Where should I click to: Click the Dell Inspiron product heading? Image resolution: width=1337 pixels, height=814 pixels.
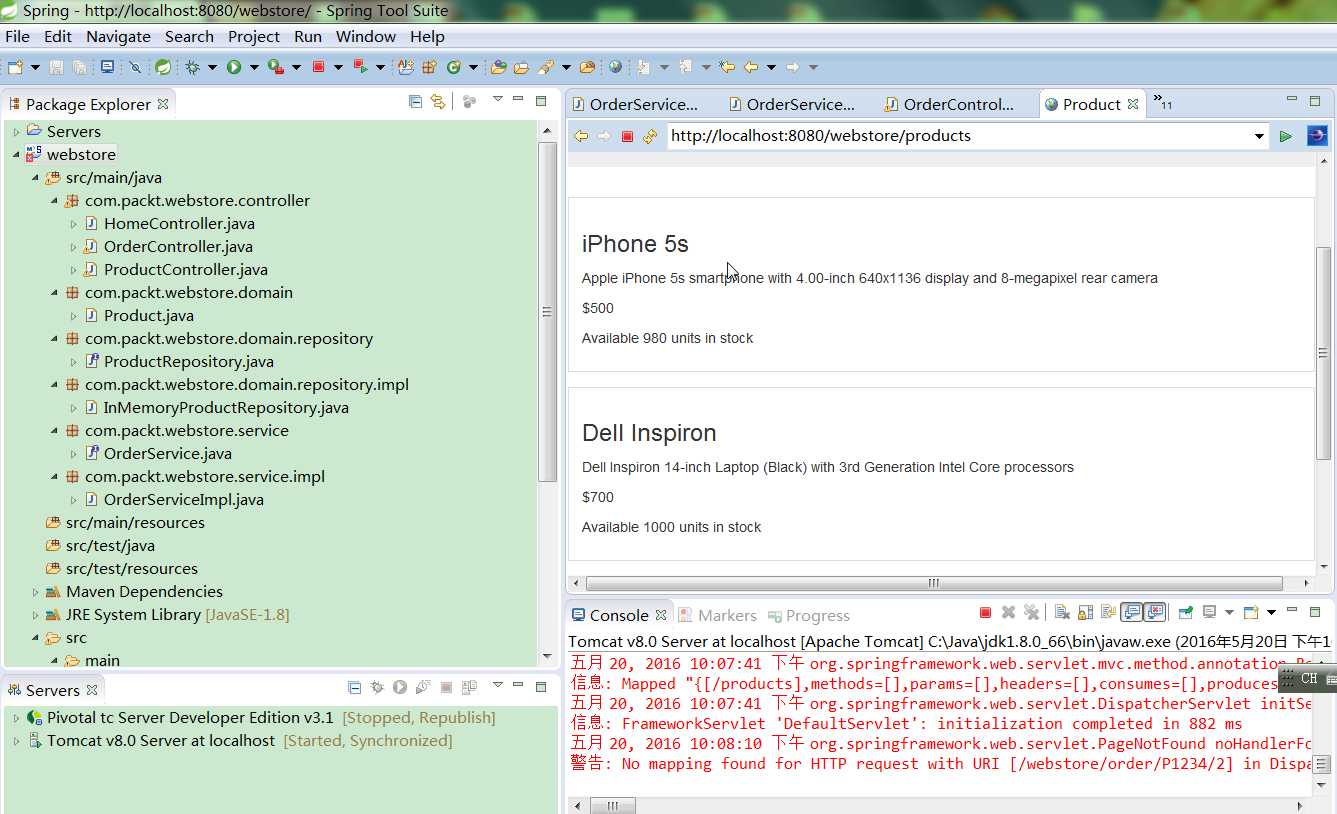(649, 433)
